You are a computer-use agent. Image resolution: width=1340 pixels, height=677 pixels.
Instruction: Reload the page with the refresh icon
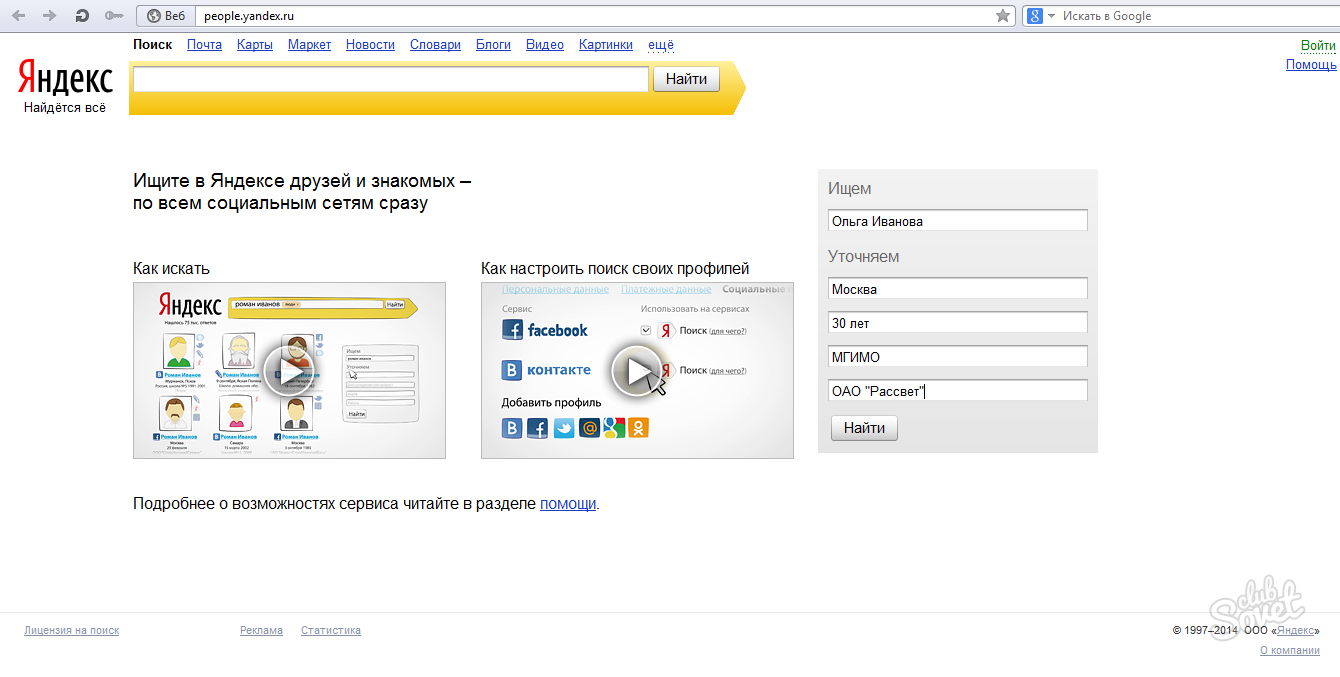pos(82,16)
